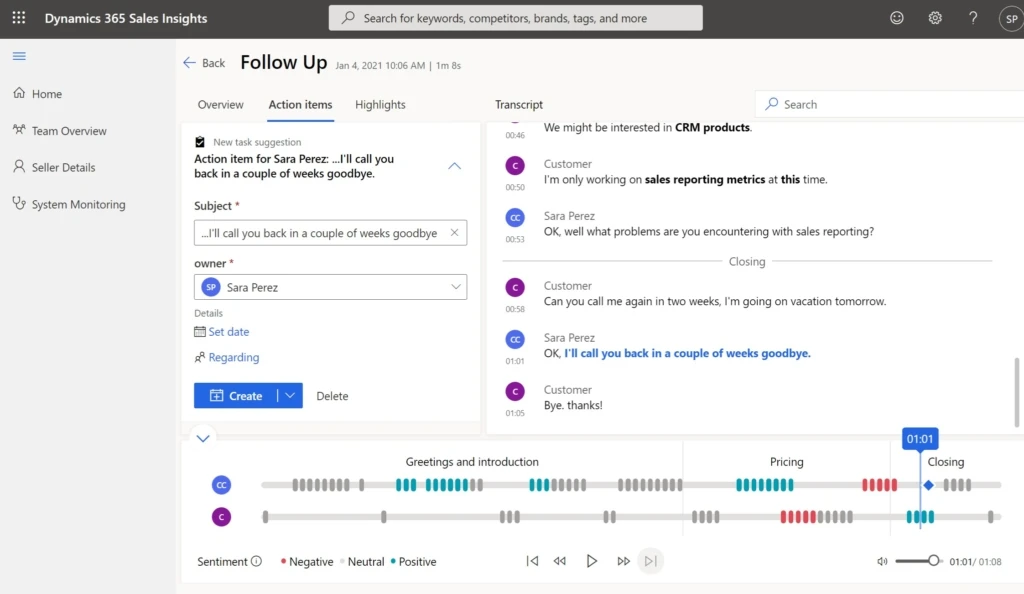Open the Home section in the sidebar
1024x594 pixels.
tap(44, 93)
